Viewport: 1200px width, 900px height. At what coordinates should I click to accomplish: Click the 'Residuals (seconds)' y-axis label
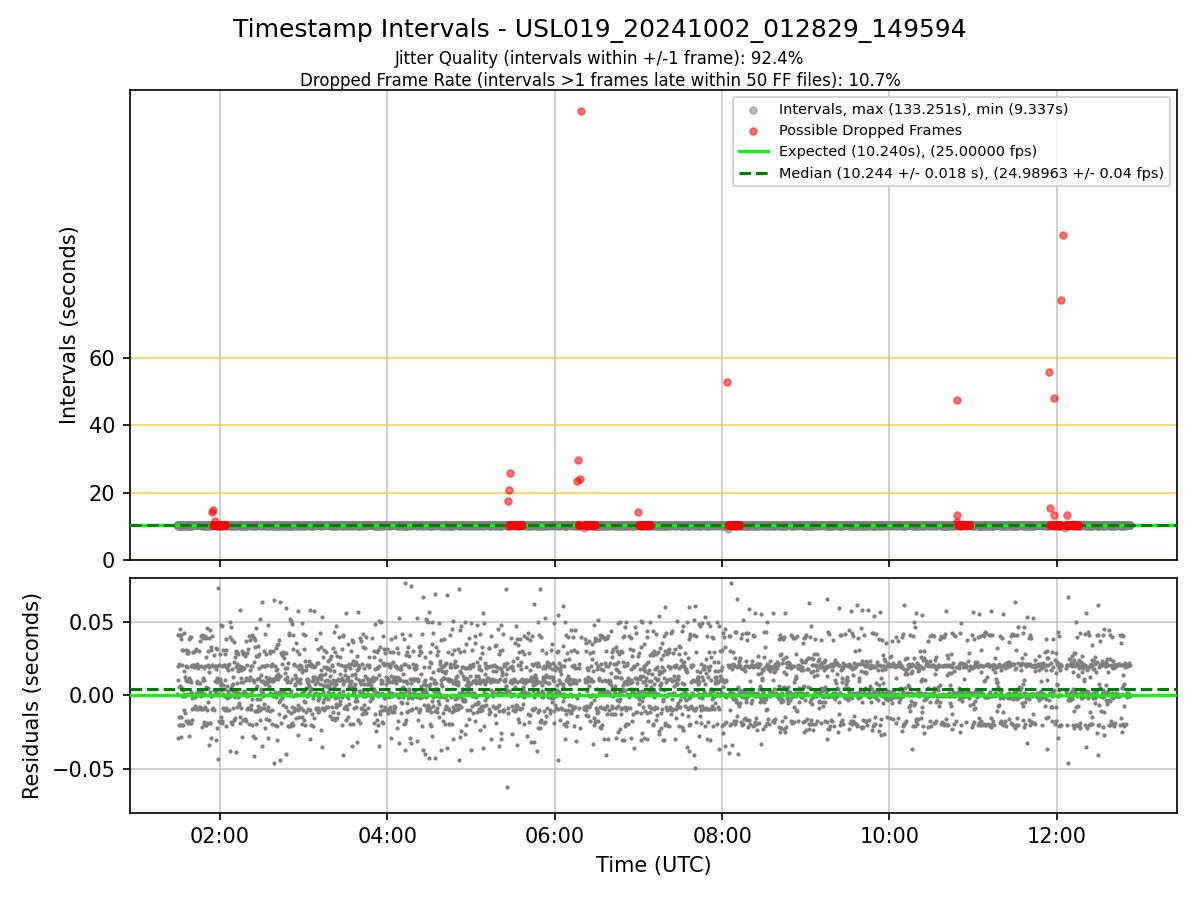click(x=32, y=696)
